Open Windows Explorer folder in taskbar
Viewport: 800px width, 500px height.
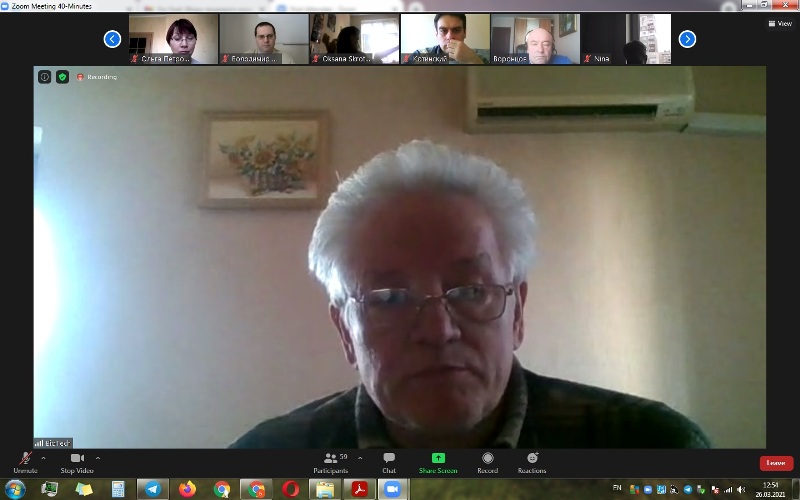tap(325, 490)
